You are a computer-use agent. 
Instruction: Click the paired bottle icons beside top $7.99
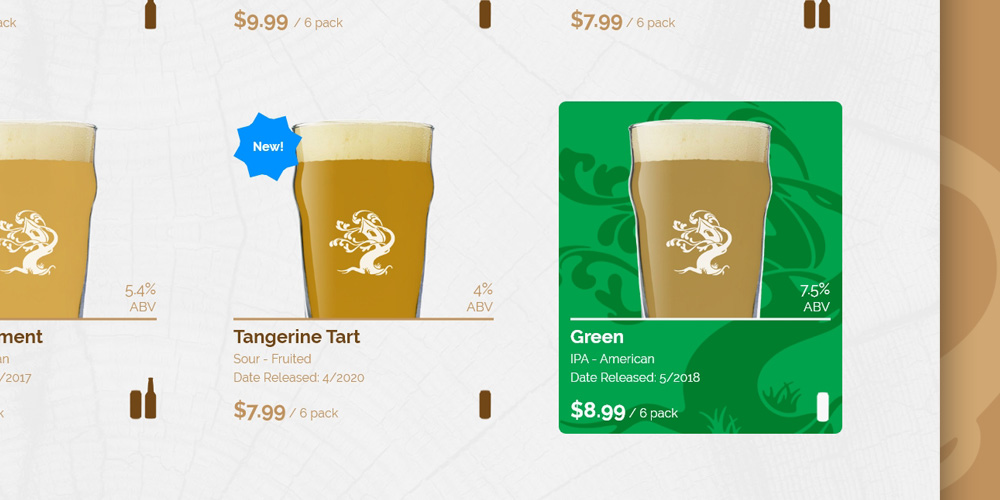[x=817, y=14]
